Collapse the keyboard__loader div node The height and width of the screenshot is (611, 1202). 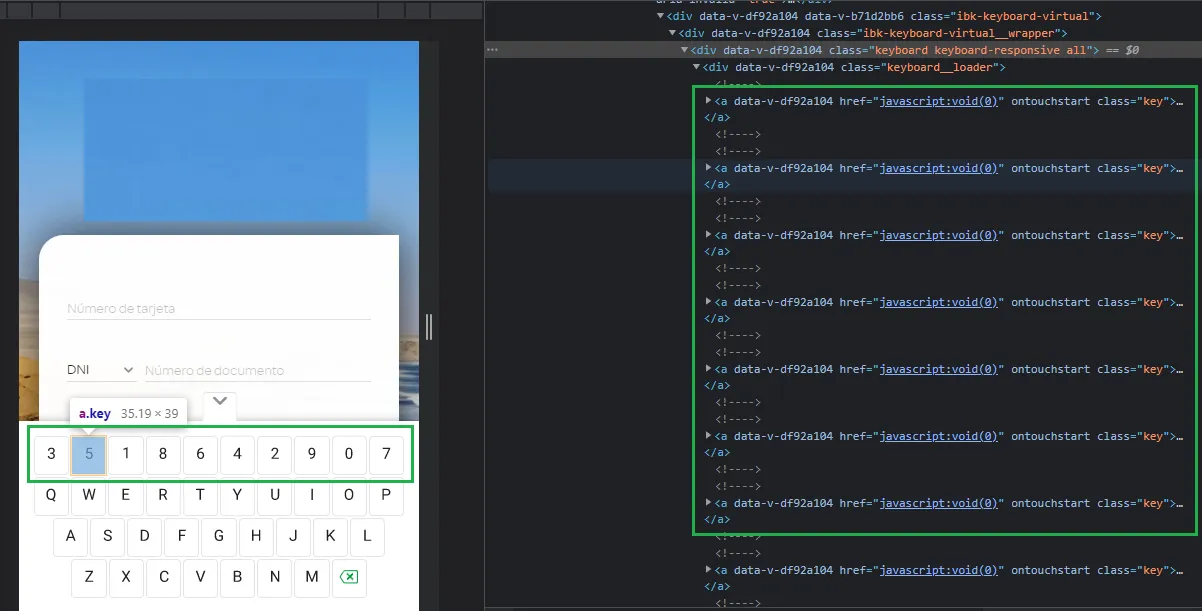[697, 67]
